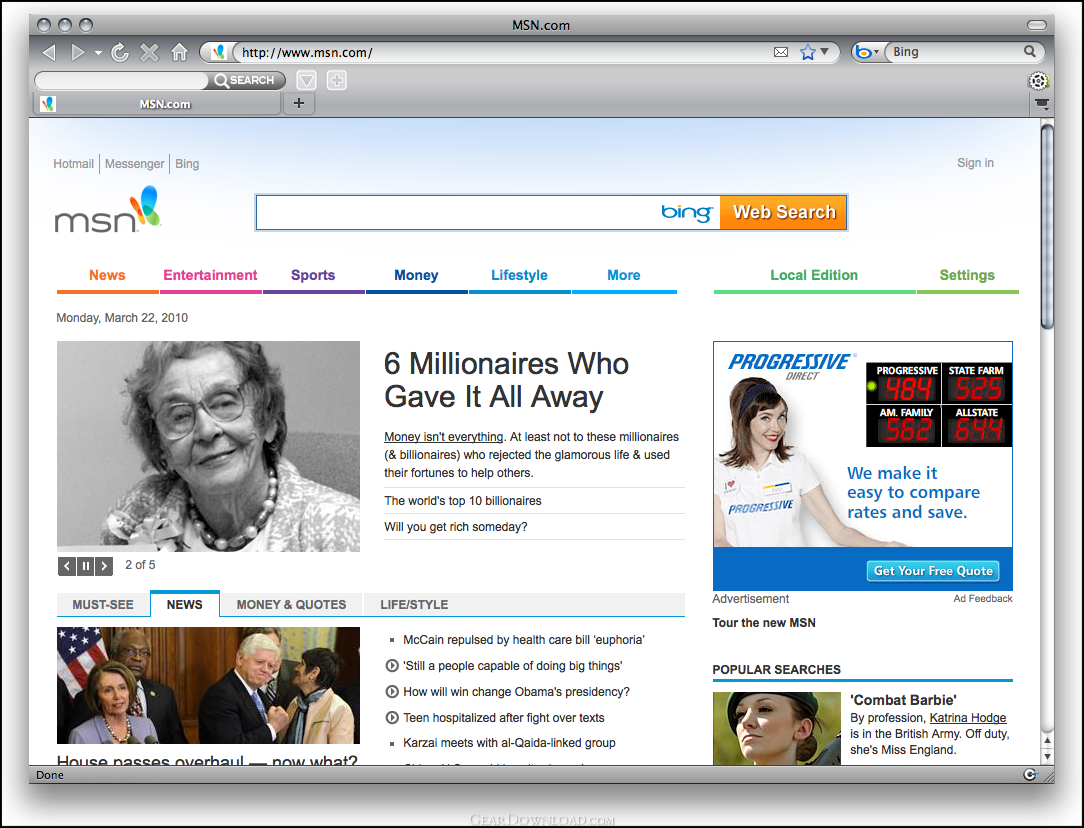Open Local Edition menu

(814, 275)
